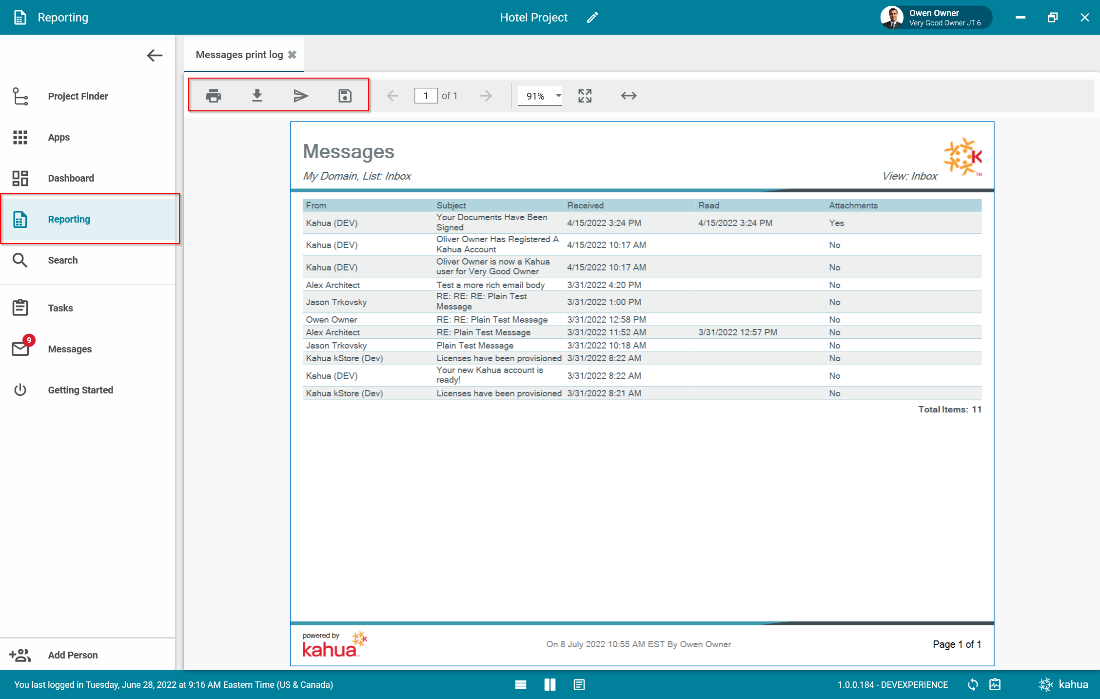Close the Messages print log tab

[x=292, y=55]
